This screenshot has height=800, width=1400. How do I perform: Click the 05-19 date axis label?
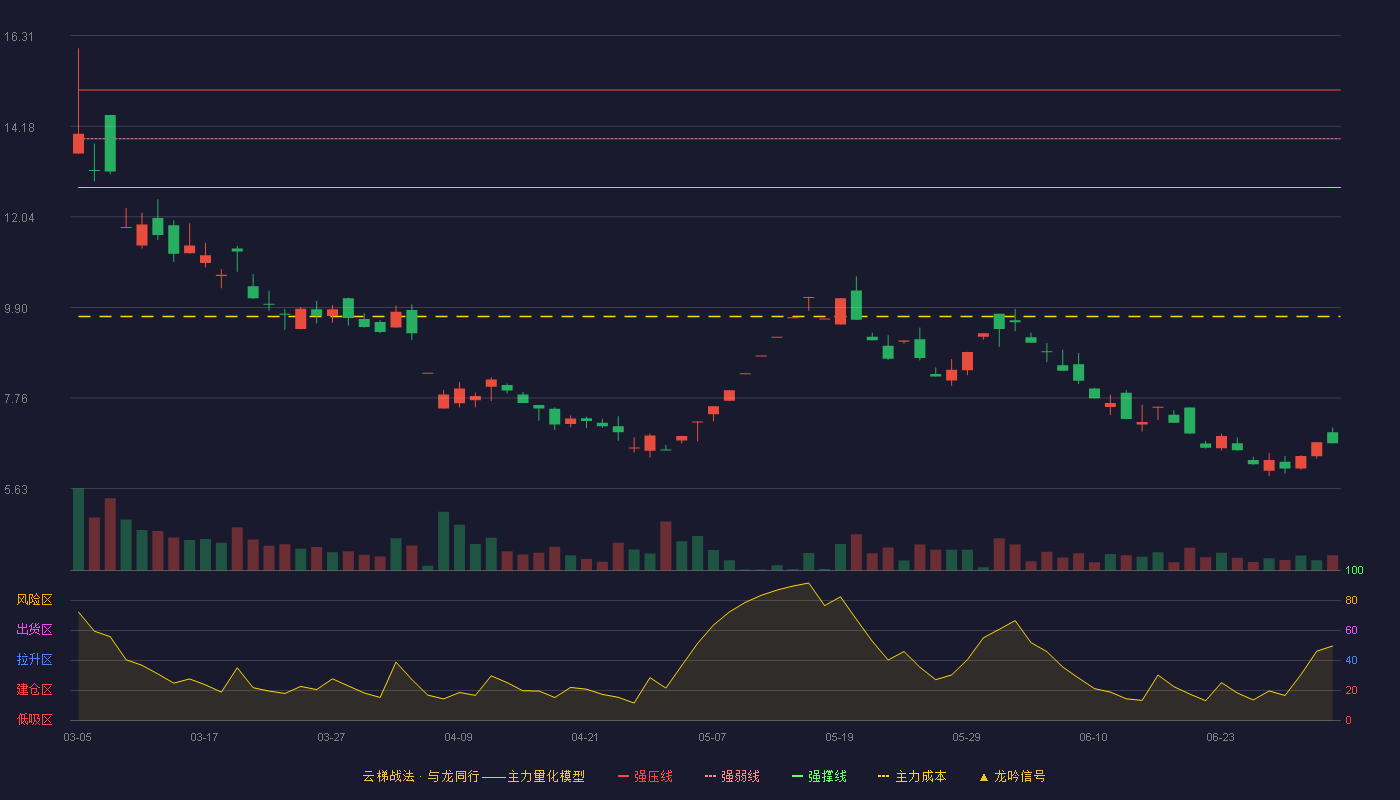pos(840,737)
